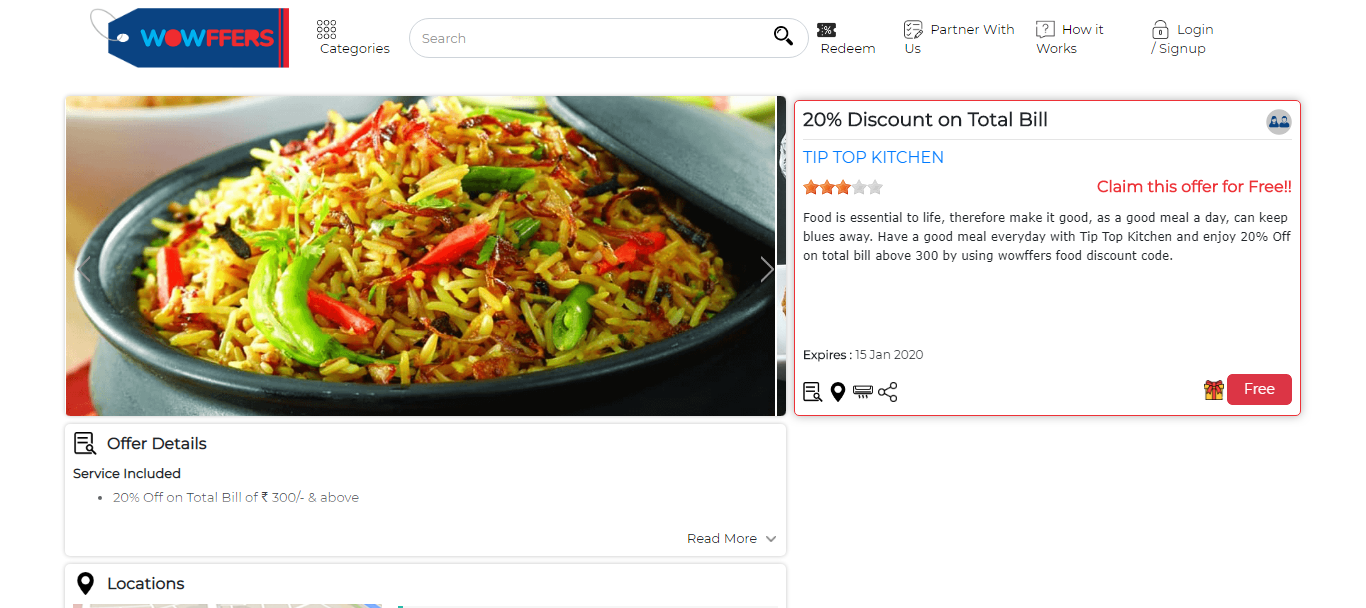Open the How it Works page

1070,38
